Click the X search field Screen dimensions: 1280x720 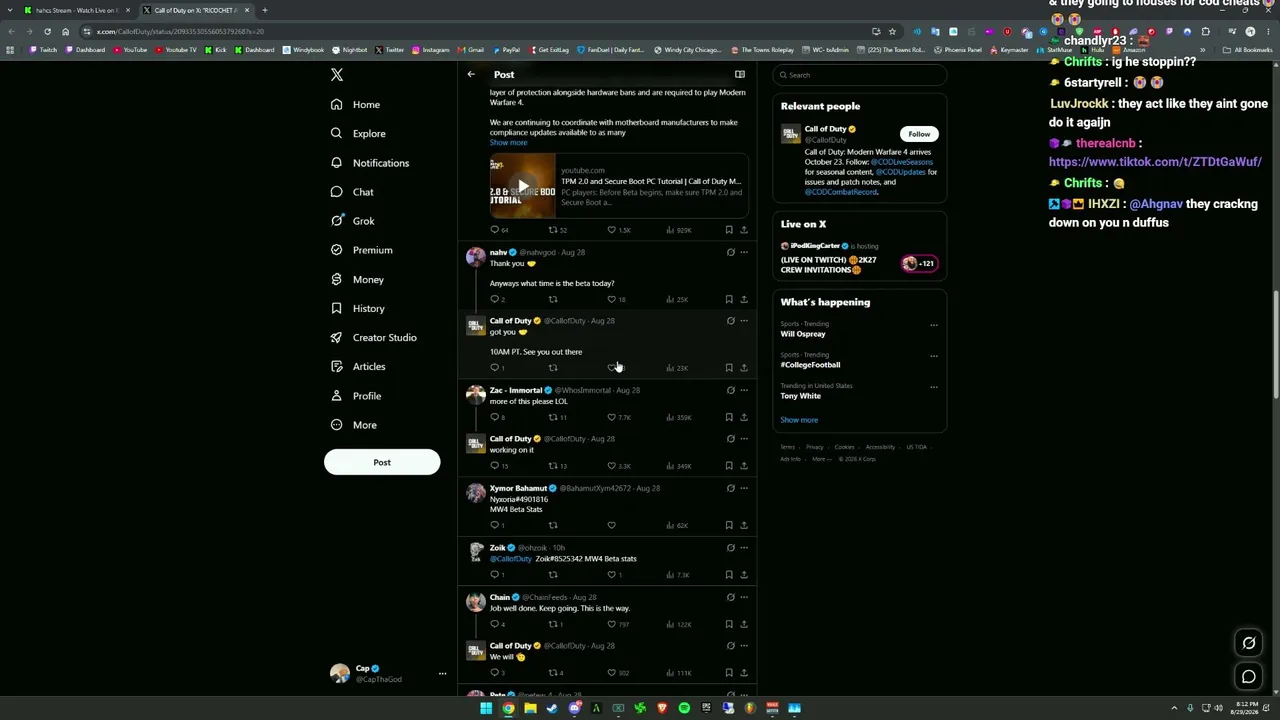859,75
